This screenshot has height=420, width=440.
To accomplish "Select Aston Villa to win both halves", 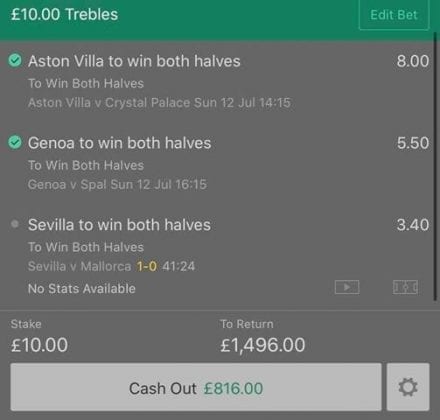I will [134, 61].
